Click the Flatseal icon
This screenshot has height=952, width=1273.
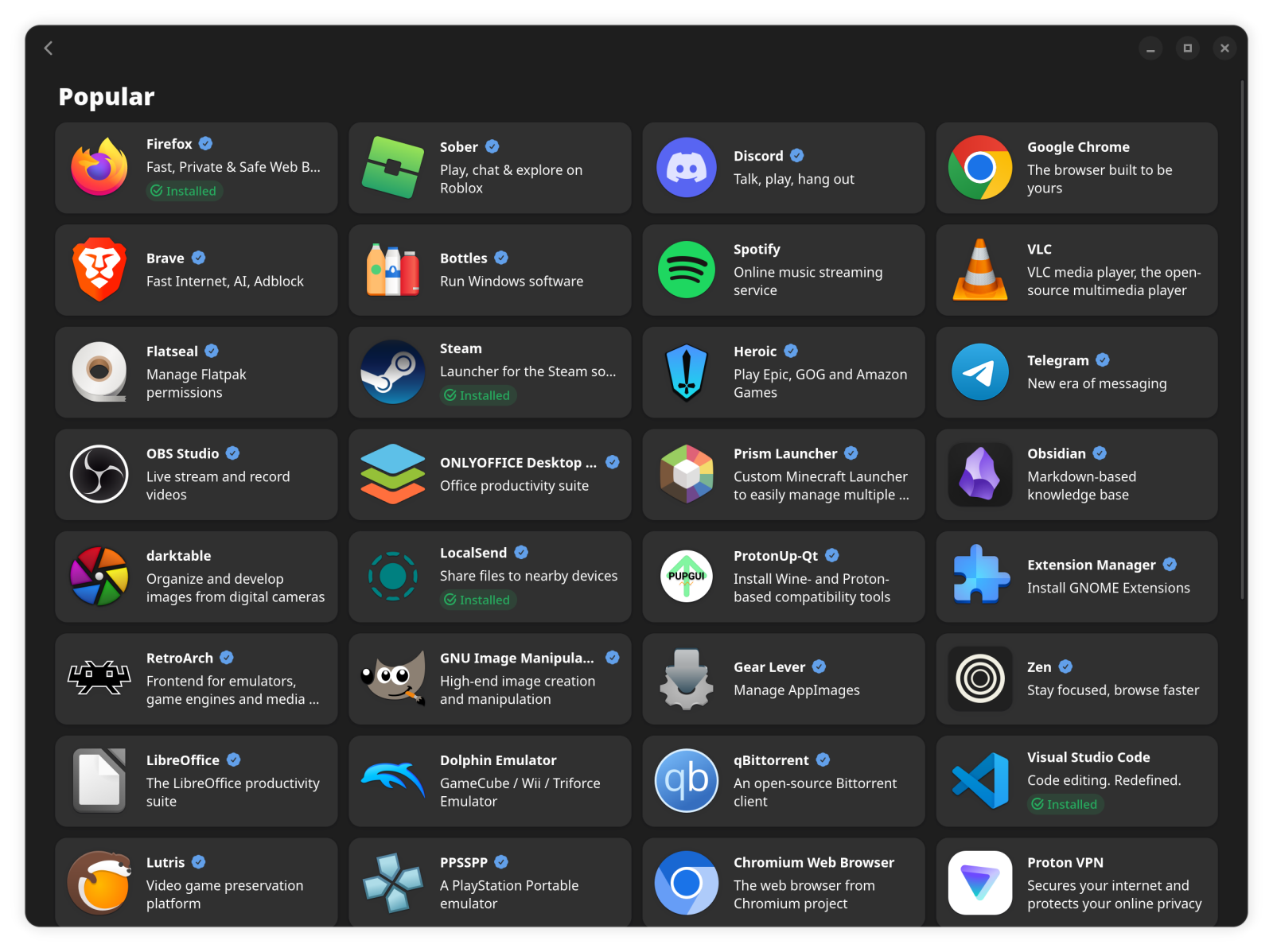(99, 372)
